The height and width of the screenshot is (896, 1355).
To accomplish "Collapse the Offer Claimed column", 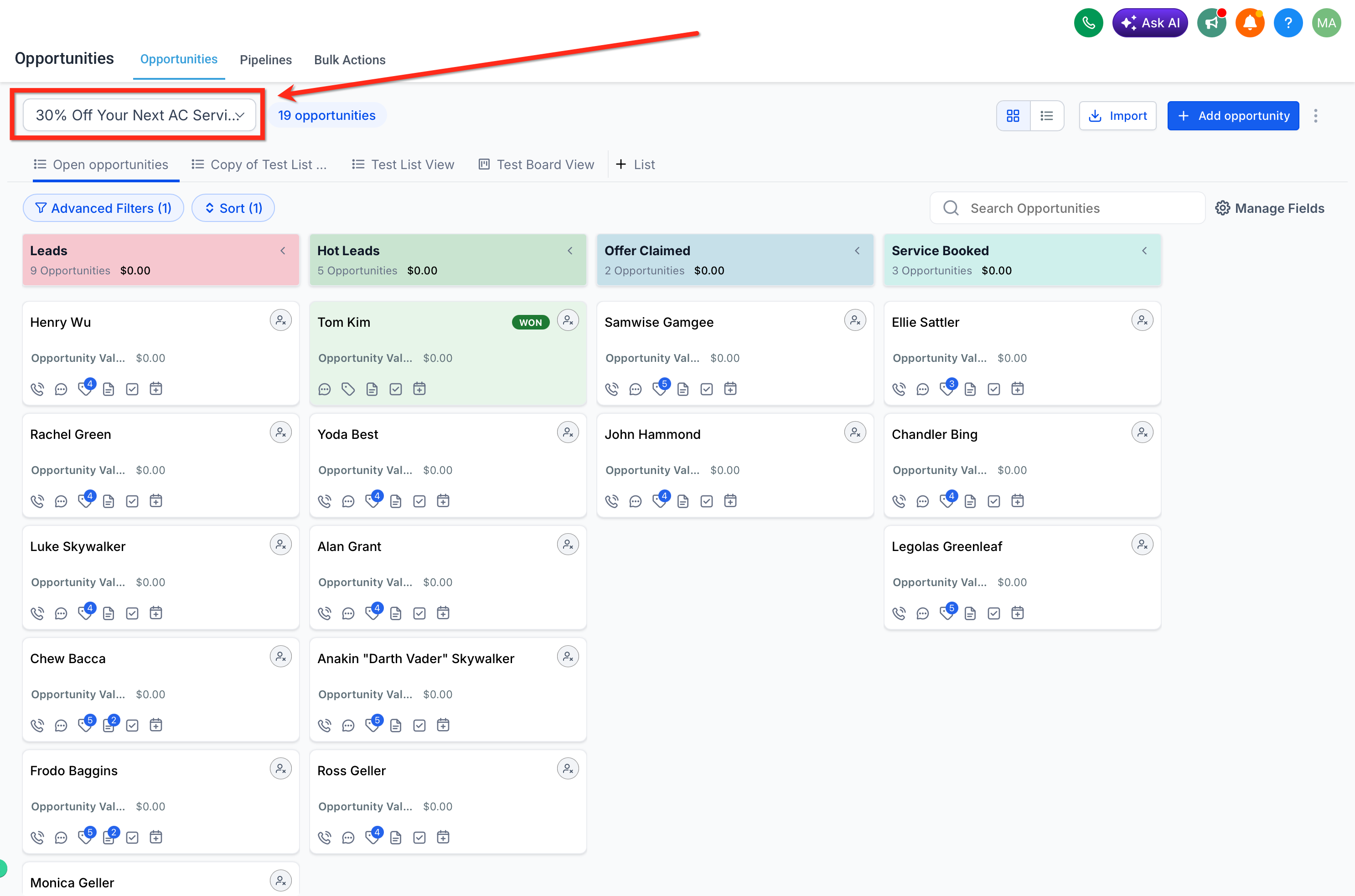I will click(857, 251).
